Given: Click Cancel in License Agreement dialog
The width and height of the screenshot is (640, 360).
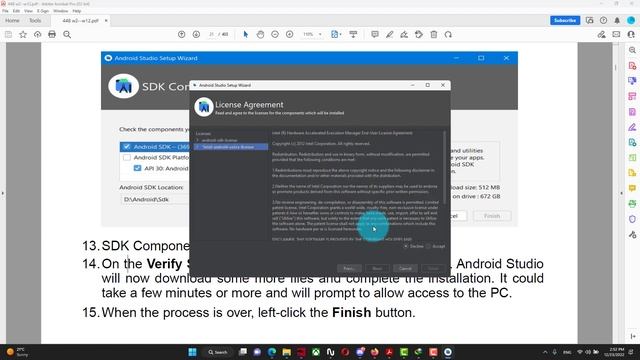Looking at the screenshot, I should pyautogui.click(x=405, y=269).
